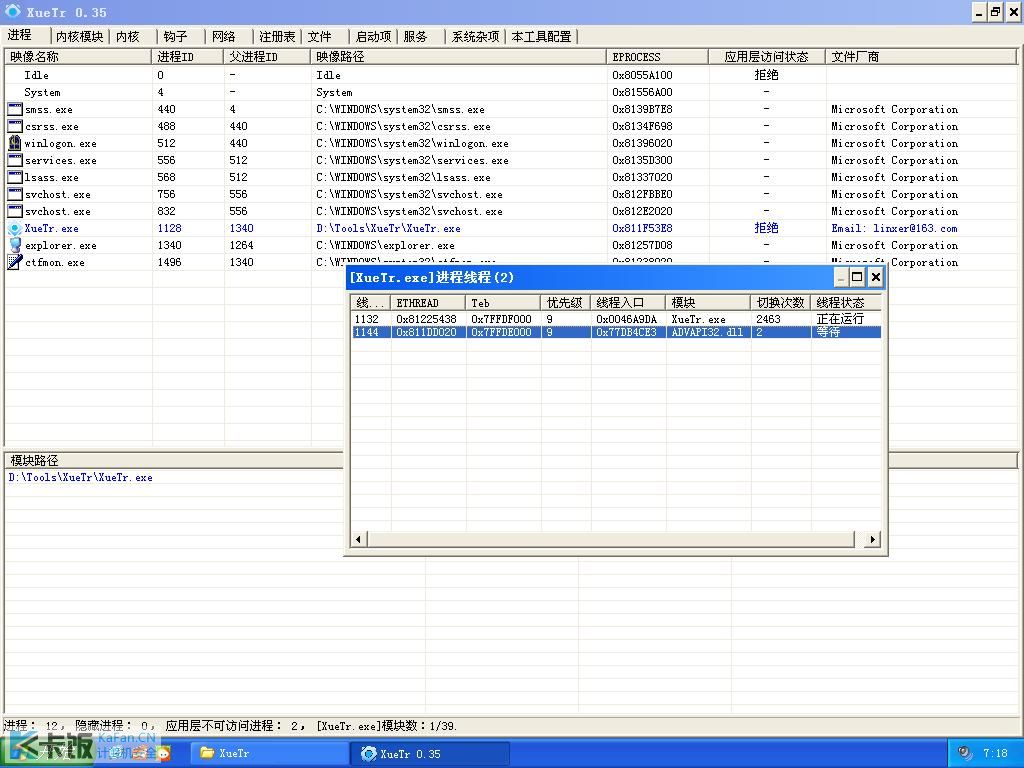The image size is (1024, 768).
Task: Open the 系统杂项 tab
Action: (x=475, y=37)
